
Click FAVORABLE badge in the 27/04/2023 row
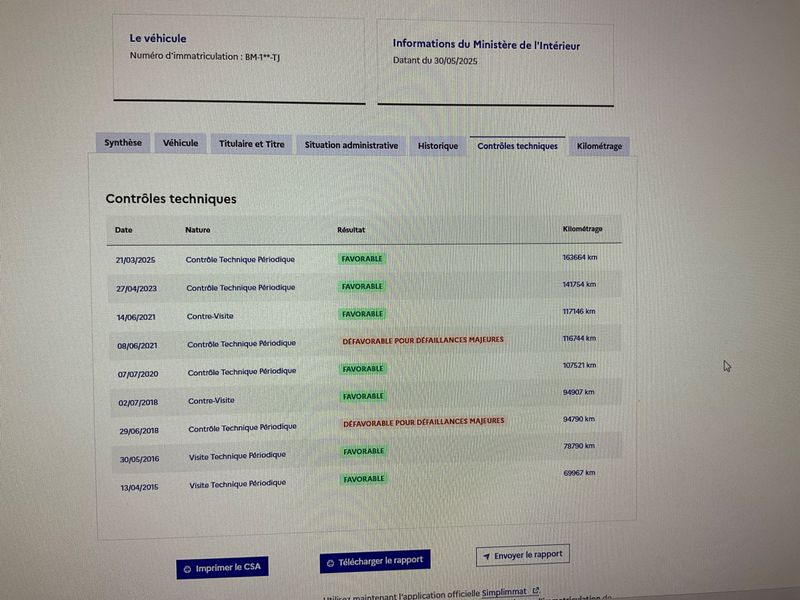(x=362, y=287)
